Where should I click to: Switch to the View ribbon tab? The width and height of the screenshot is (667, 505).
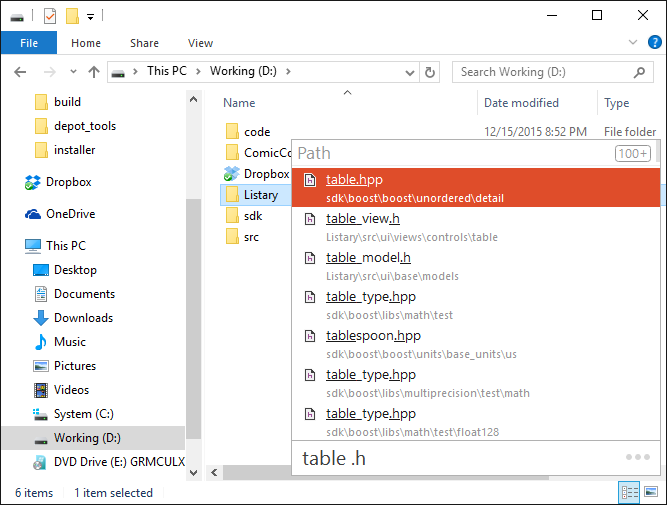[x=200, y=43]
